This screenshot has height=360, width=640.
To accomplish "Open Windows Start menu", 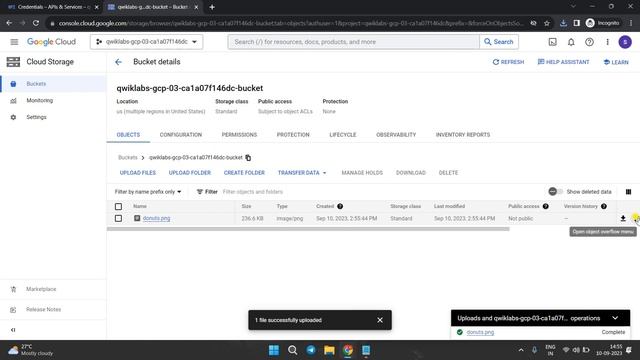I will (x=274, y=350).
